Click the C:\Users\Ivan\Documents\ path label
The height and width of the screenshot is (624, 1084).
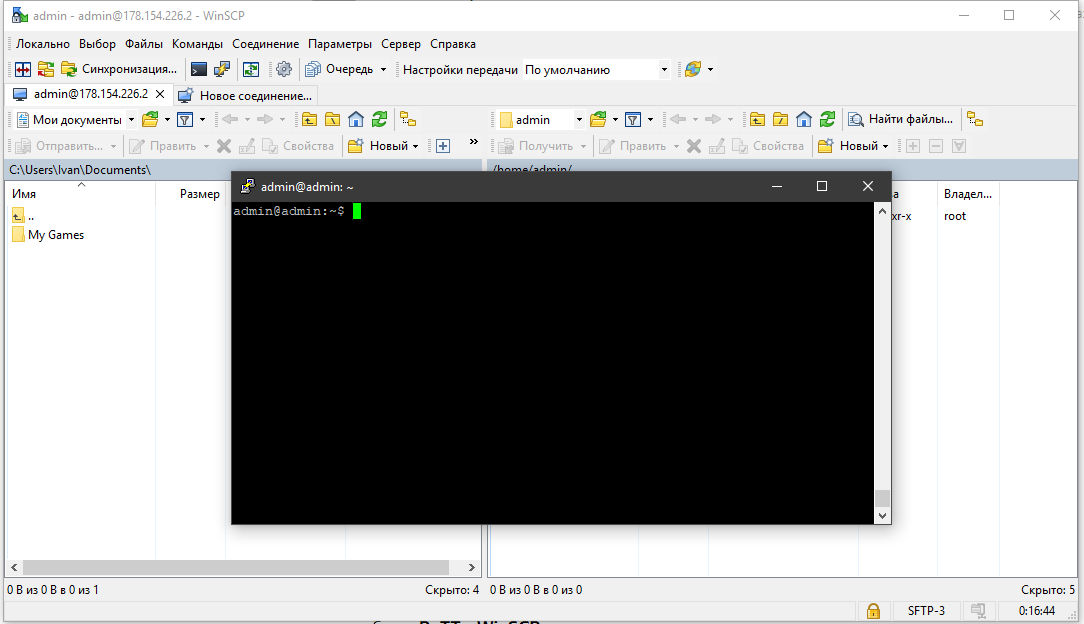tap(80, 170)
